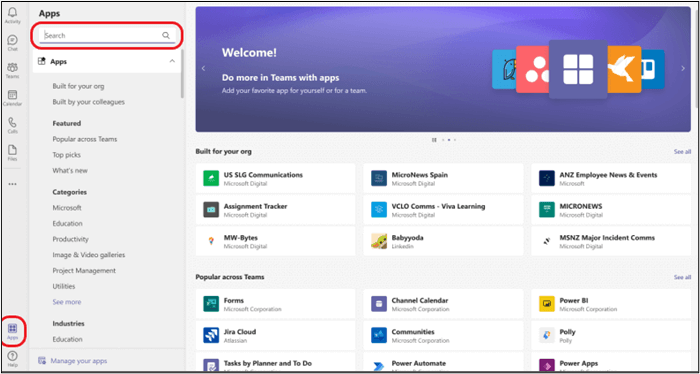This screenshot has width=700, height=374.
Task: Open Manage your apps
Action: coord(73,361)
